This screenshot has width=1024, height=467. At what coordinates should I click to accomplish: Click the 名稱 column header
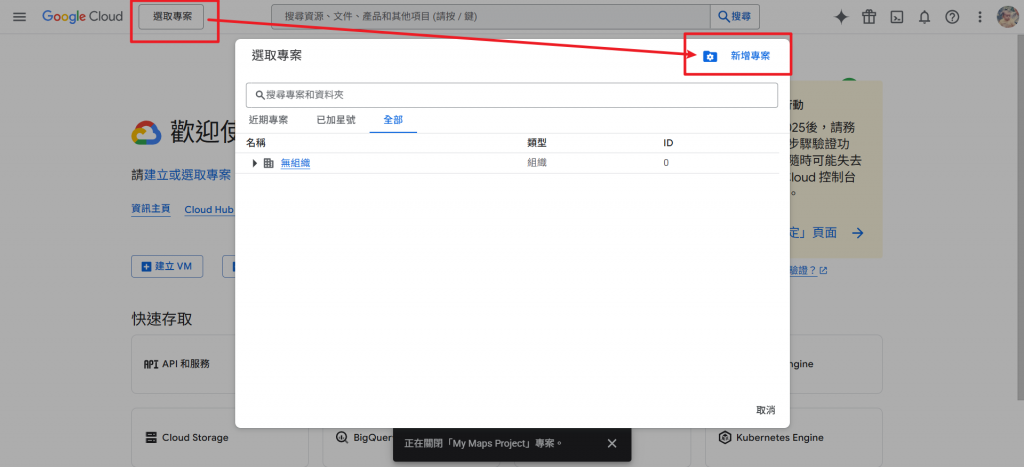(256, 143)
